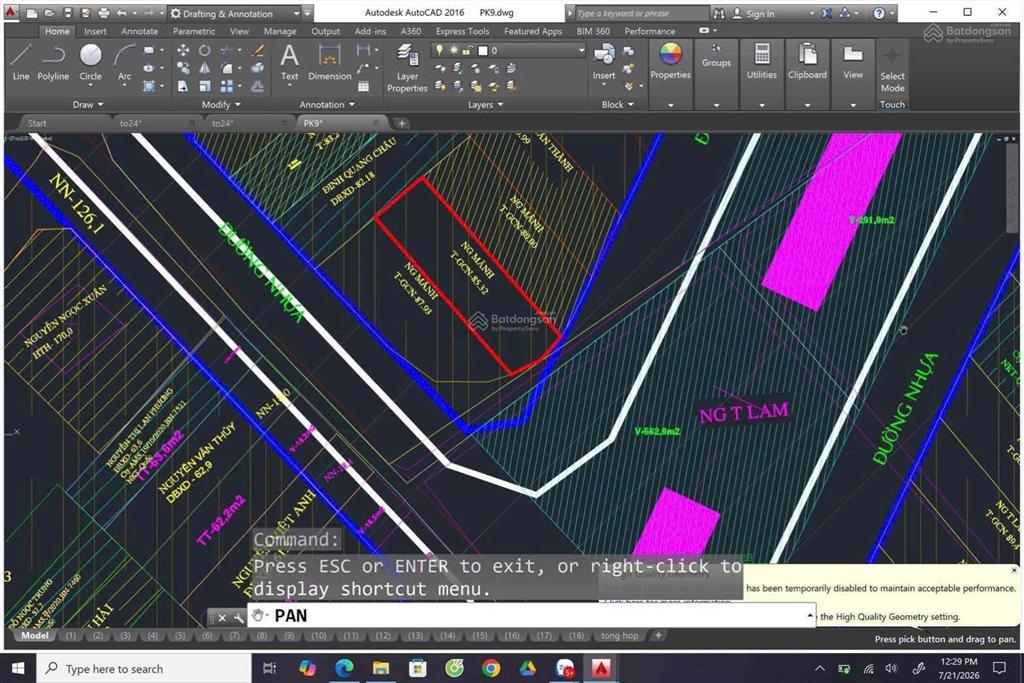Click the Sign In button
Viewport: 1024px width, 683px height.
(x=760, y=13)
